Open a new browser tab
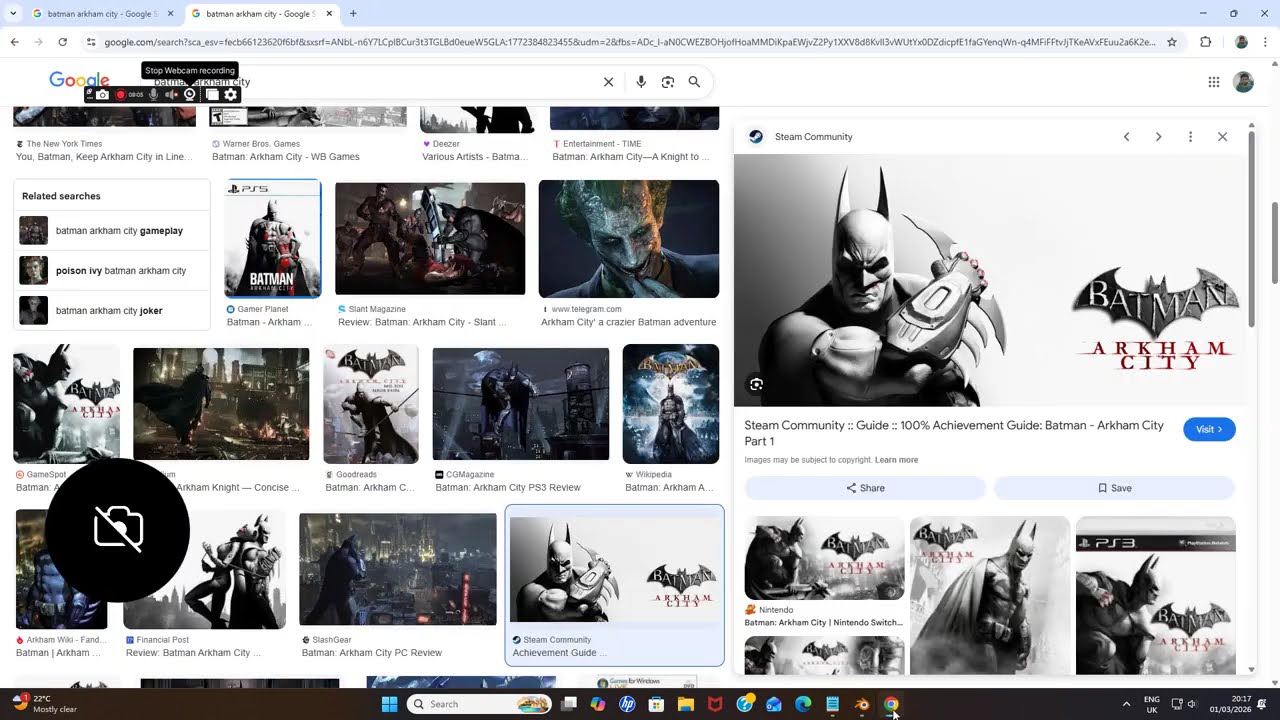This screenshot has height=720, width=1280. [x=353, y=14]
